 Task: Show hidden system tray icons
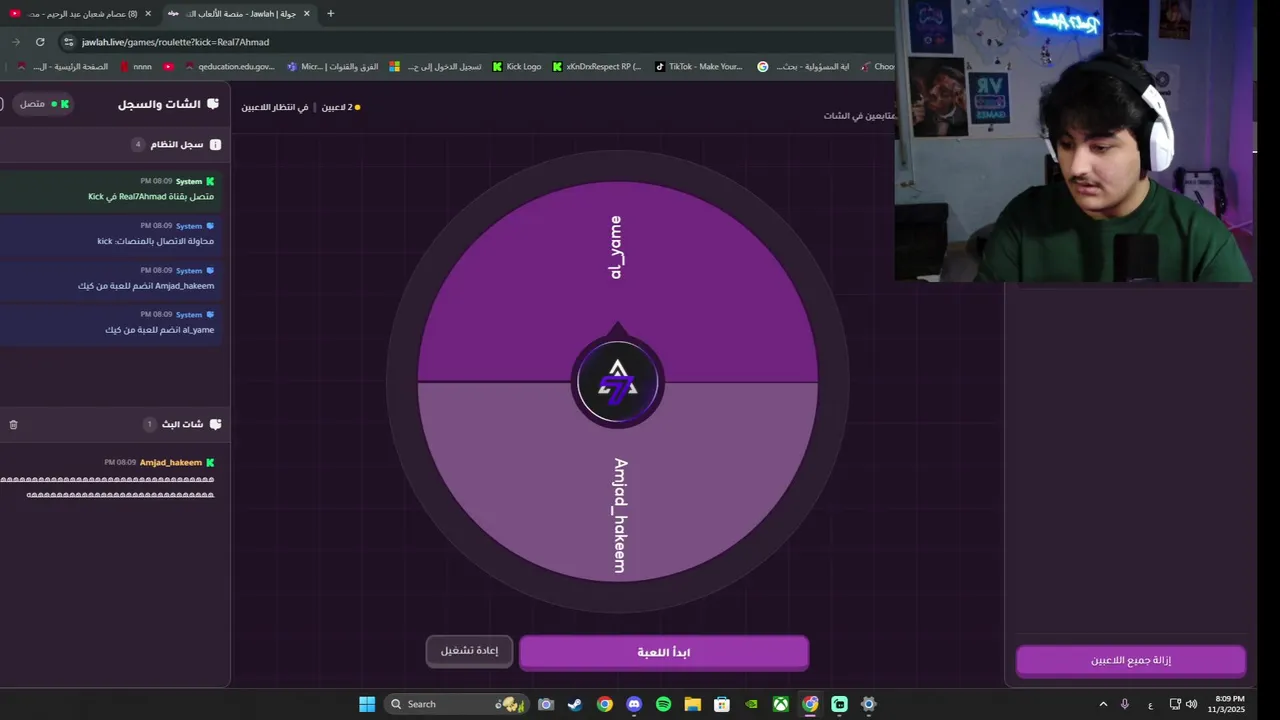coord(1103,704)
